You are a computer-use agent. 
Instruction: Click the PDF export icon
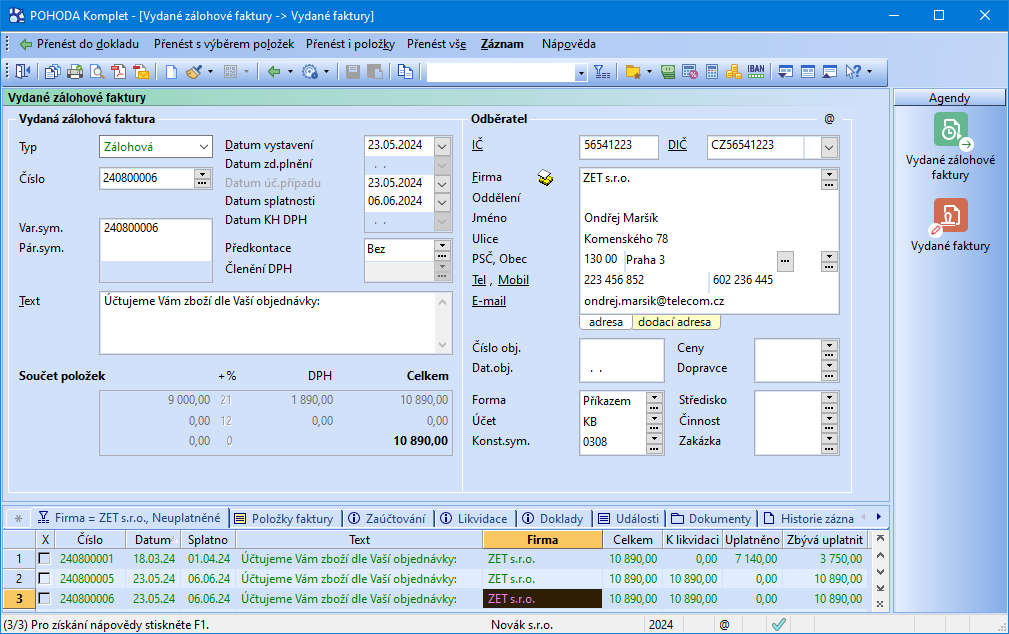118,71
